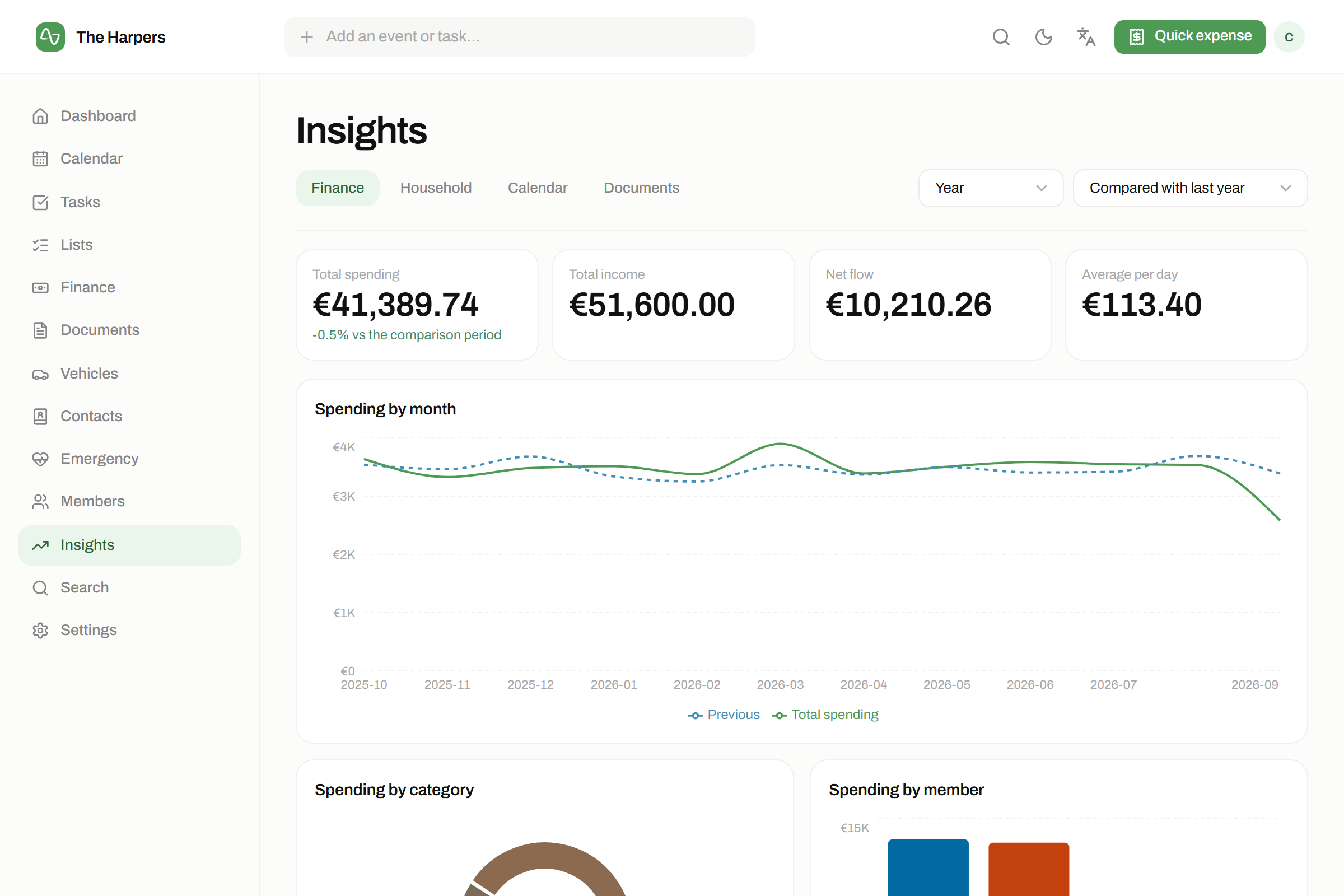Open Settings in the sidebar
Viewport: 1344px width, 896px height.
click(x=129, y=631)
